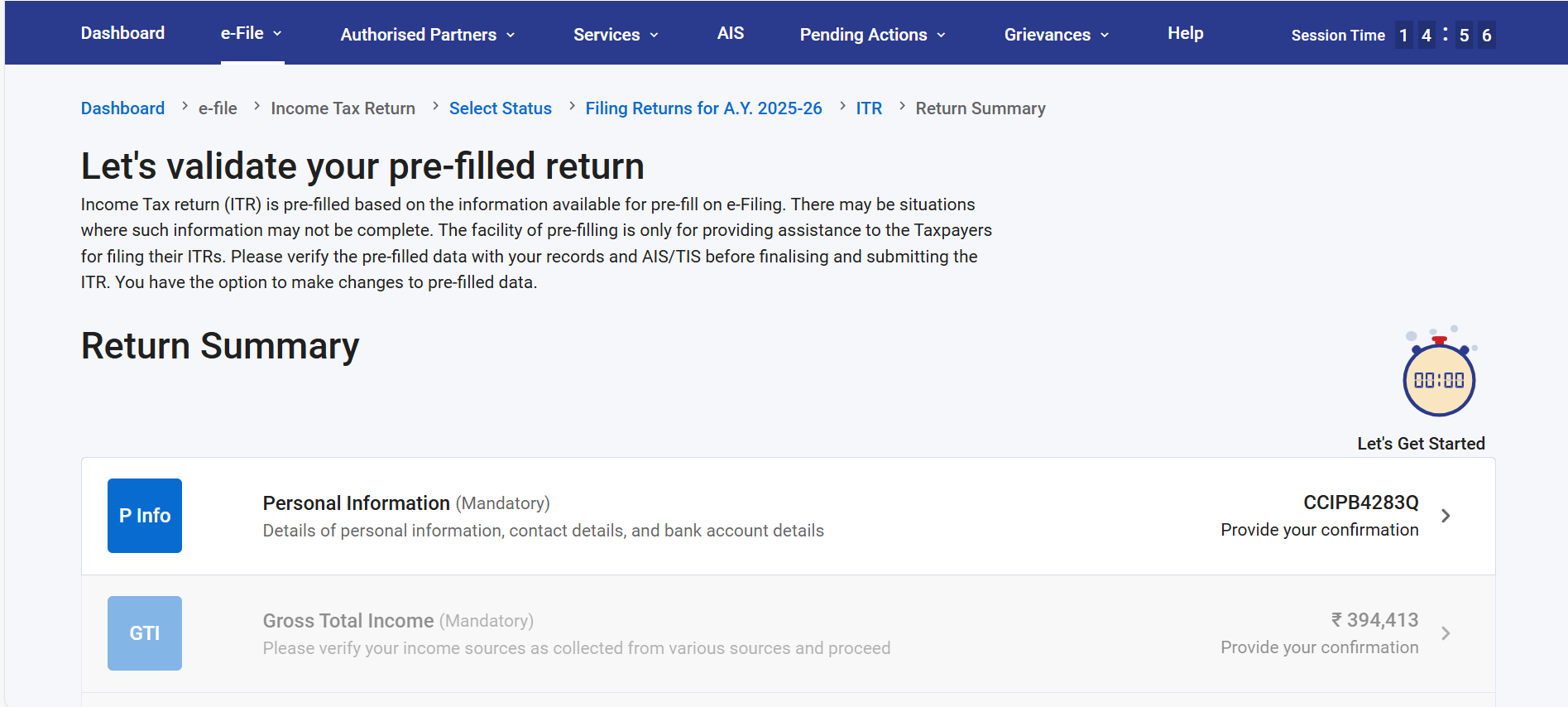Expand the Authorised Partners menu

coord(427,35)
